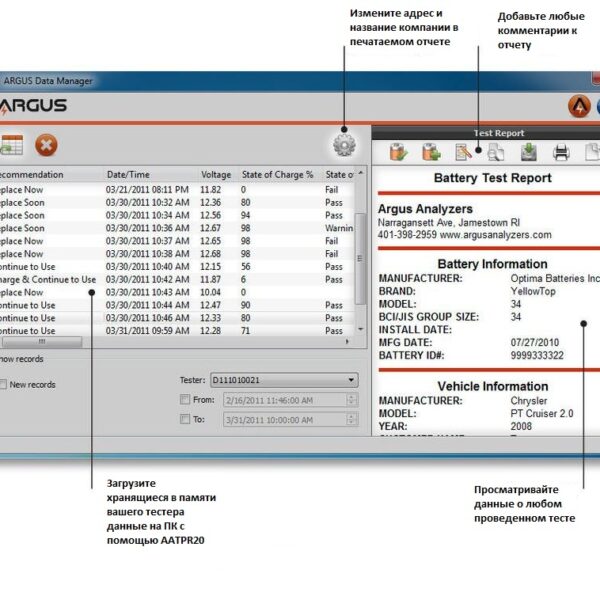Print the test report with printer icon
This screenshot has height=600, width=600.
coord(561,152)
